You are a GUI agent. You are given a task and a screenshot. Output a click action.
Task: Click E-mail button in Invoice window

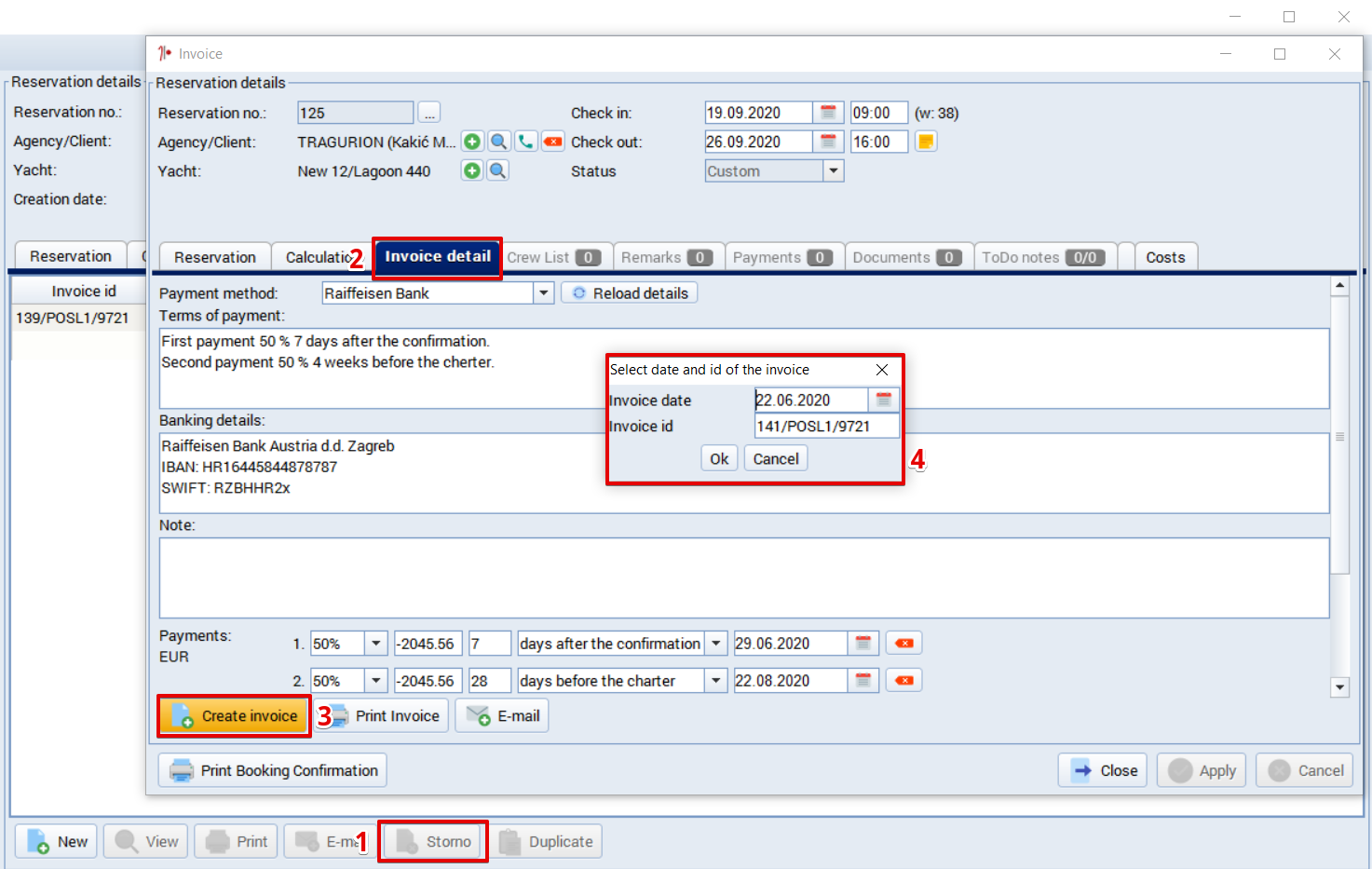pyautogui.click(x=502, y=716)
